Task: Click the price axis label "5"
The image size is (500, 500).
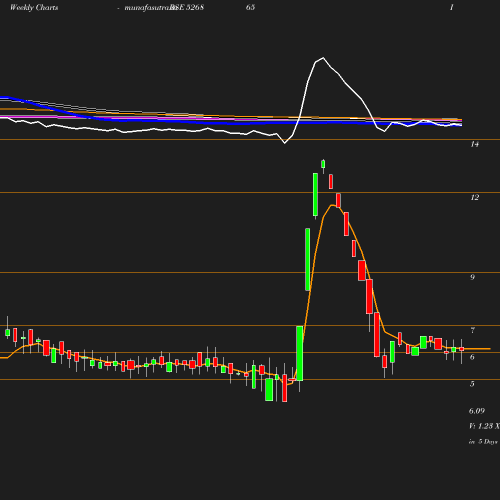Action: (x=472, y=384)
